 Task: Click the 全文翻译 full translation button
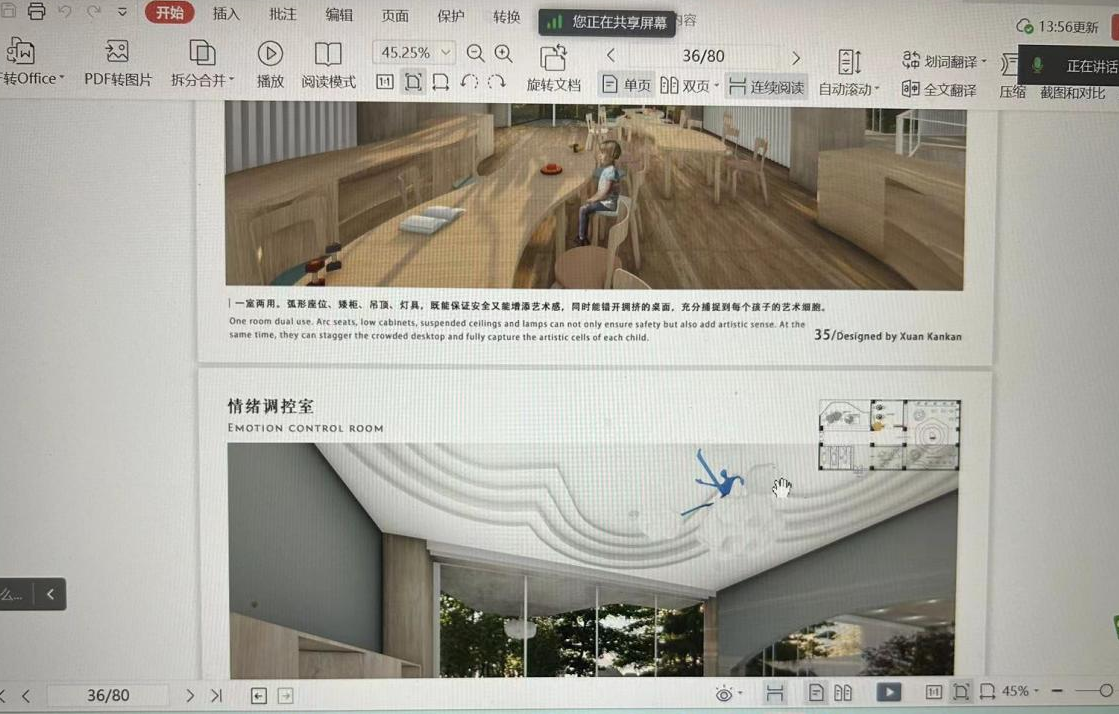(x=939, y=89)
